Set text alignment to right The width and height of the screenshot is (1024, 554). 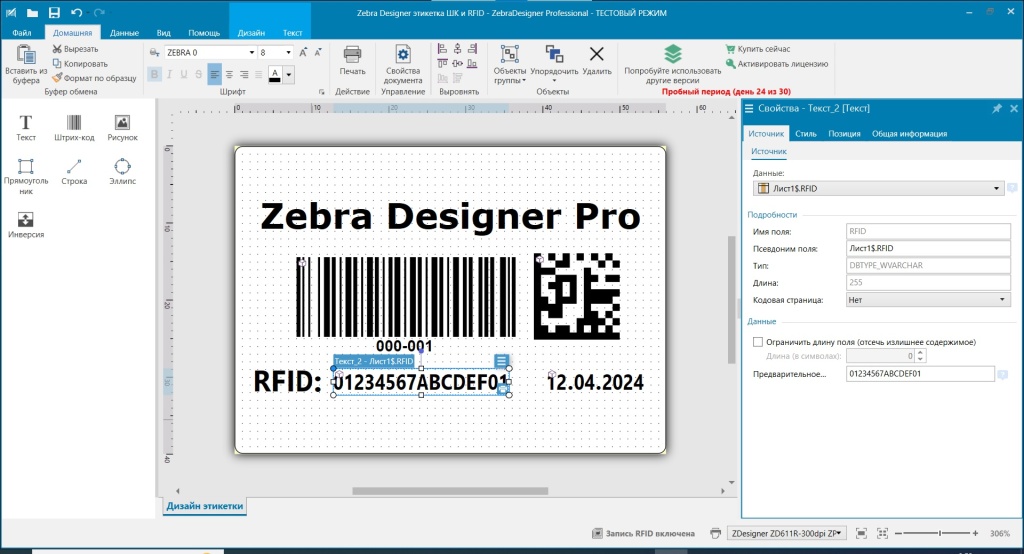244,74
